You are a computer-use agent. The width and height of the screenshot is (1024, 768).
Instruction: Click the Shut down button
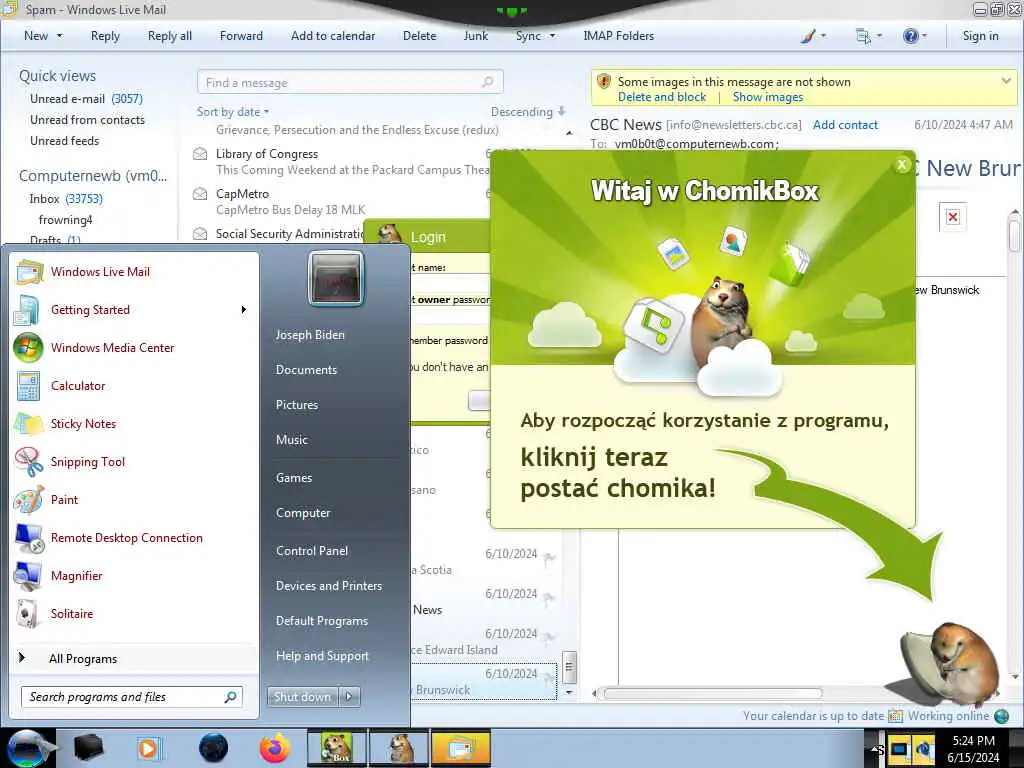pyautogui.click(x=302, y=697)
